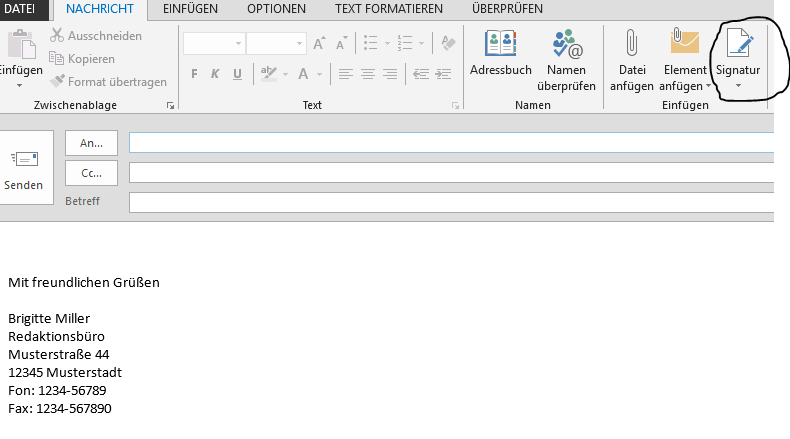Image resolution: width=790 pixels, height=439 pixels.
Task: Toggle underline U formatting
Action: 237,75
